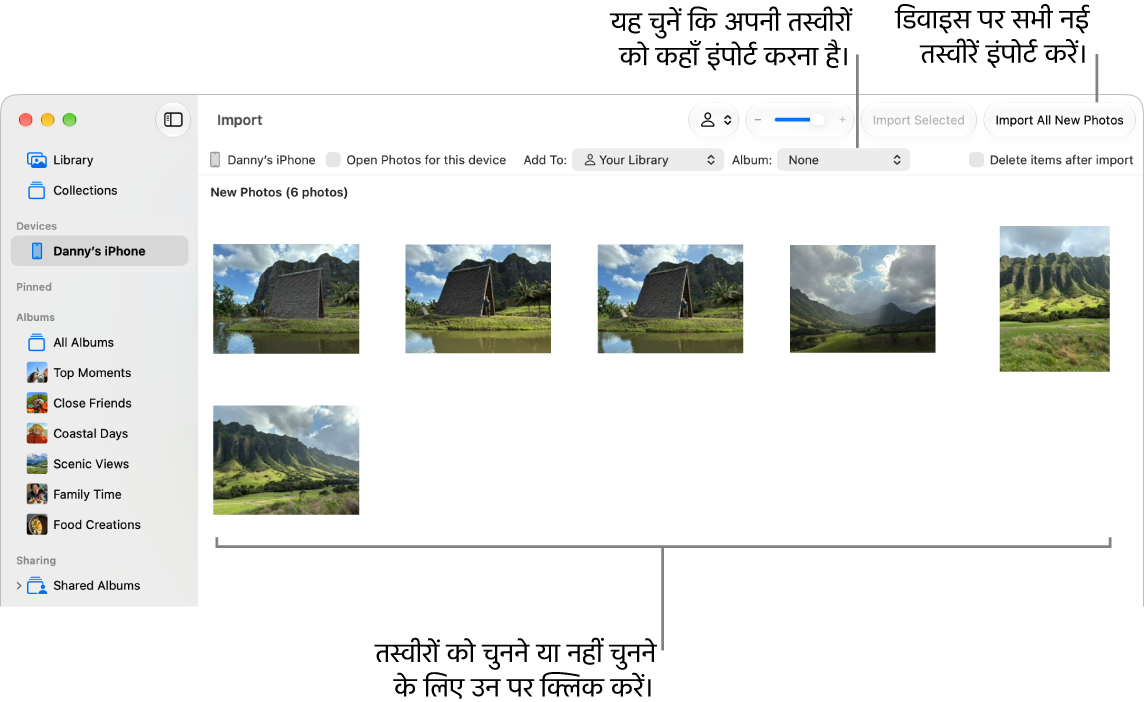Open the Album None dropdown
1144x702 pixels.
843,160
